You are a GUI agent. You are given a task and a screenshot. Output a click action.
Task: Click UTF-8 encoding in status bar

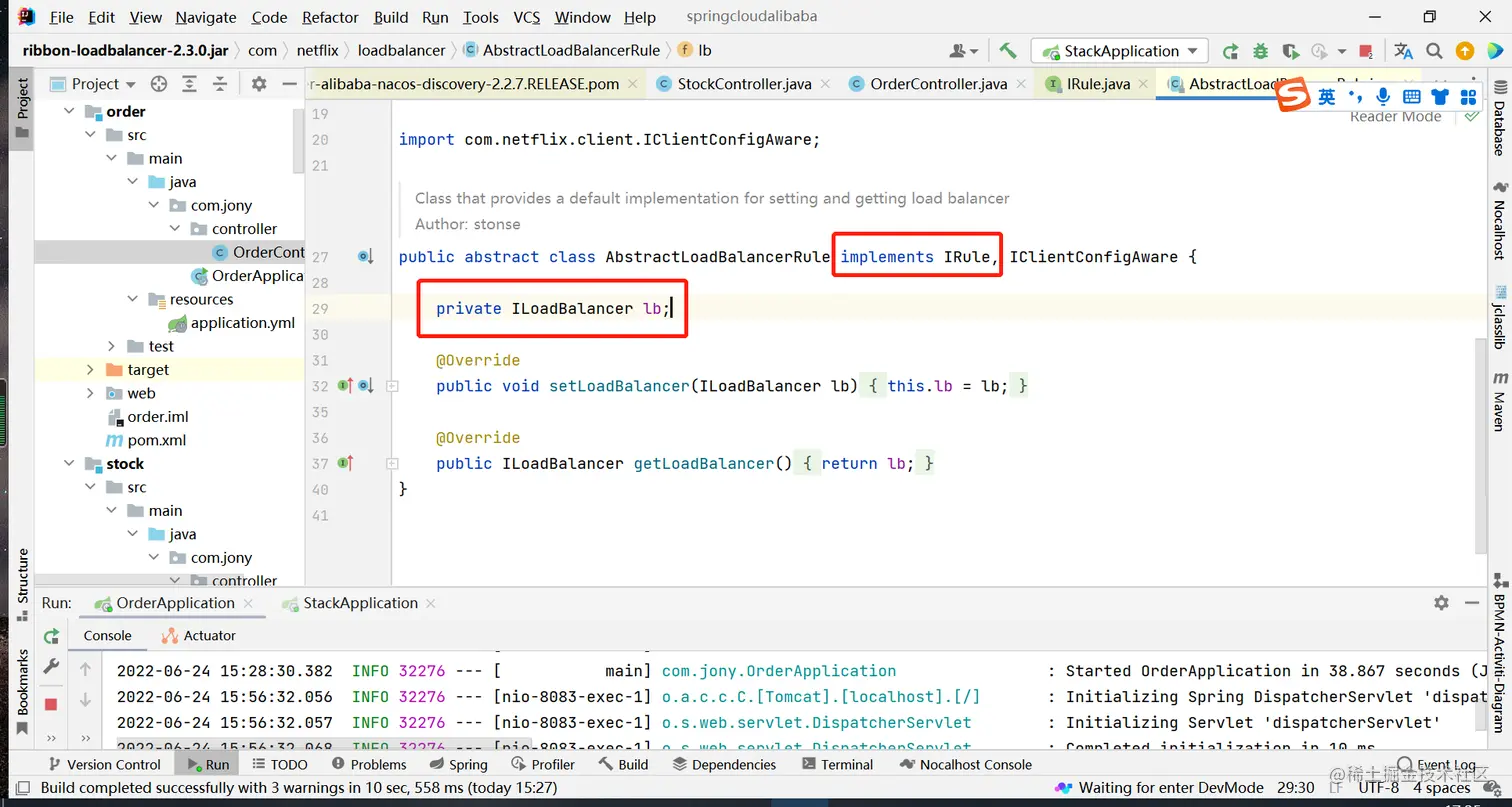[1379, 788]
